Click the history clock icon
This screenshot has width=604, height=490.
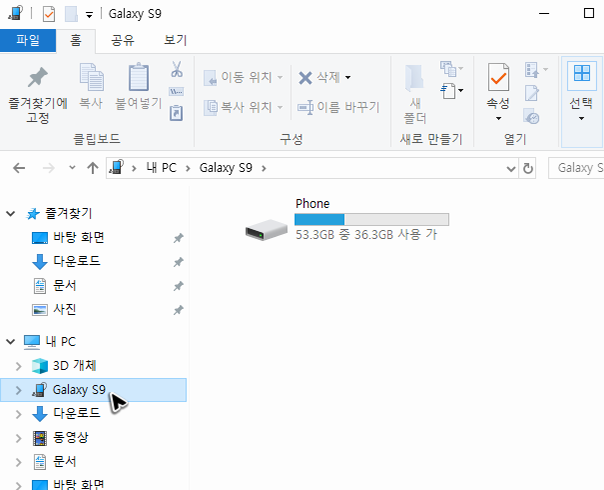click(531, 116)
